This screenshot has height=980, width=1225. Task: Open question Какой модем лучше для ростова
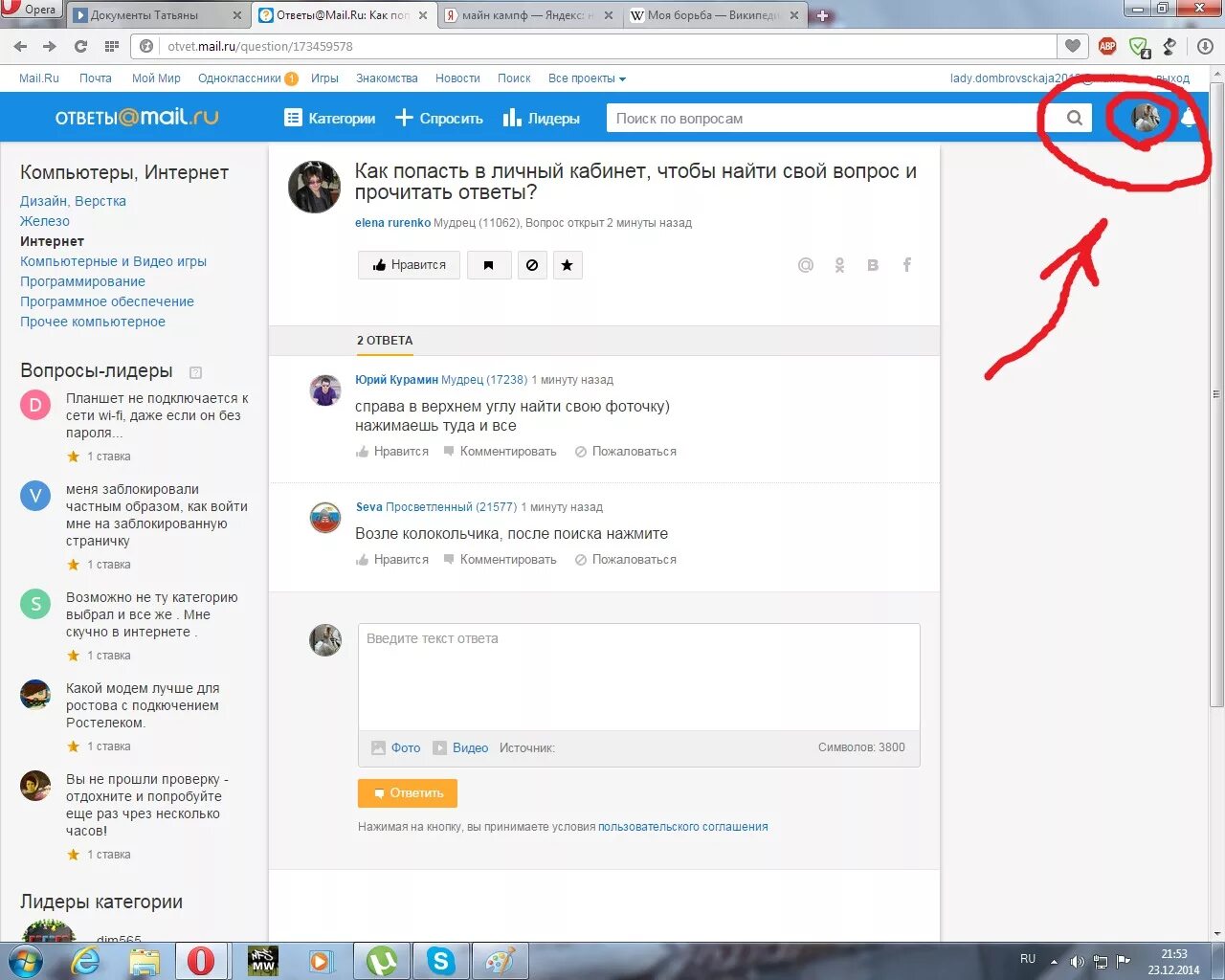pos(143,705)
